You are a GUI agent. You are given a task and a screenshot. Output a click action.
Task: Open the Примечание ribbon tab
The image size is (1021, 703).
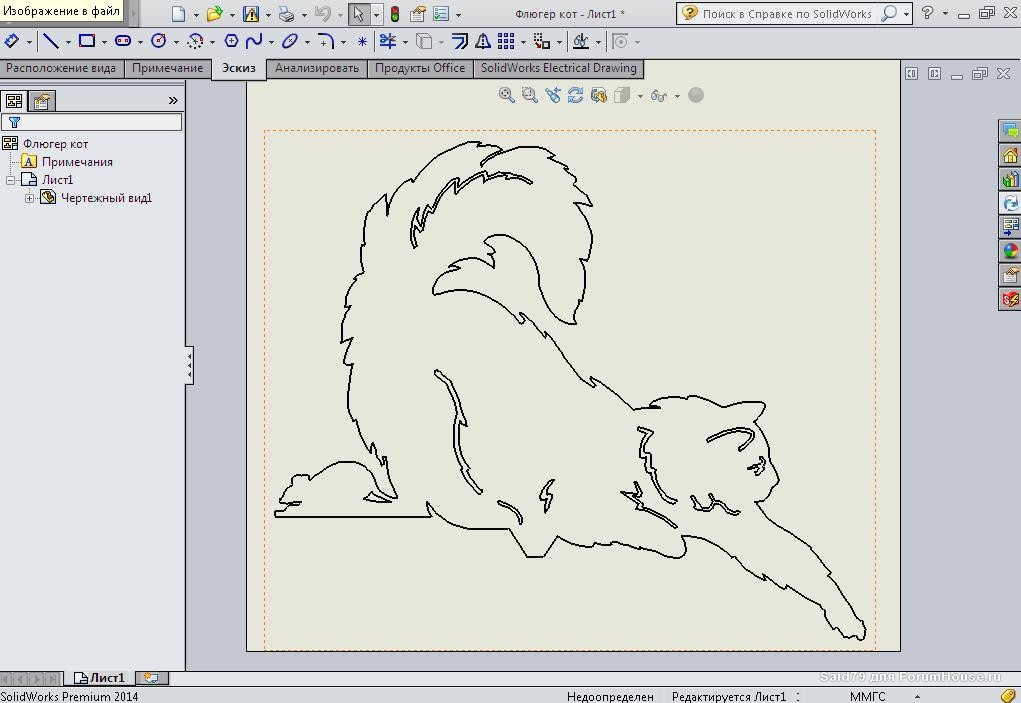click(x=168, y=68)
